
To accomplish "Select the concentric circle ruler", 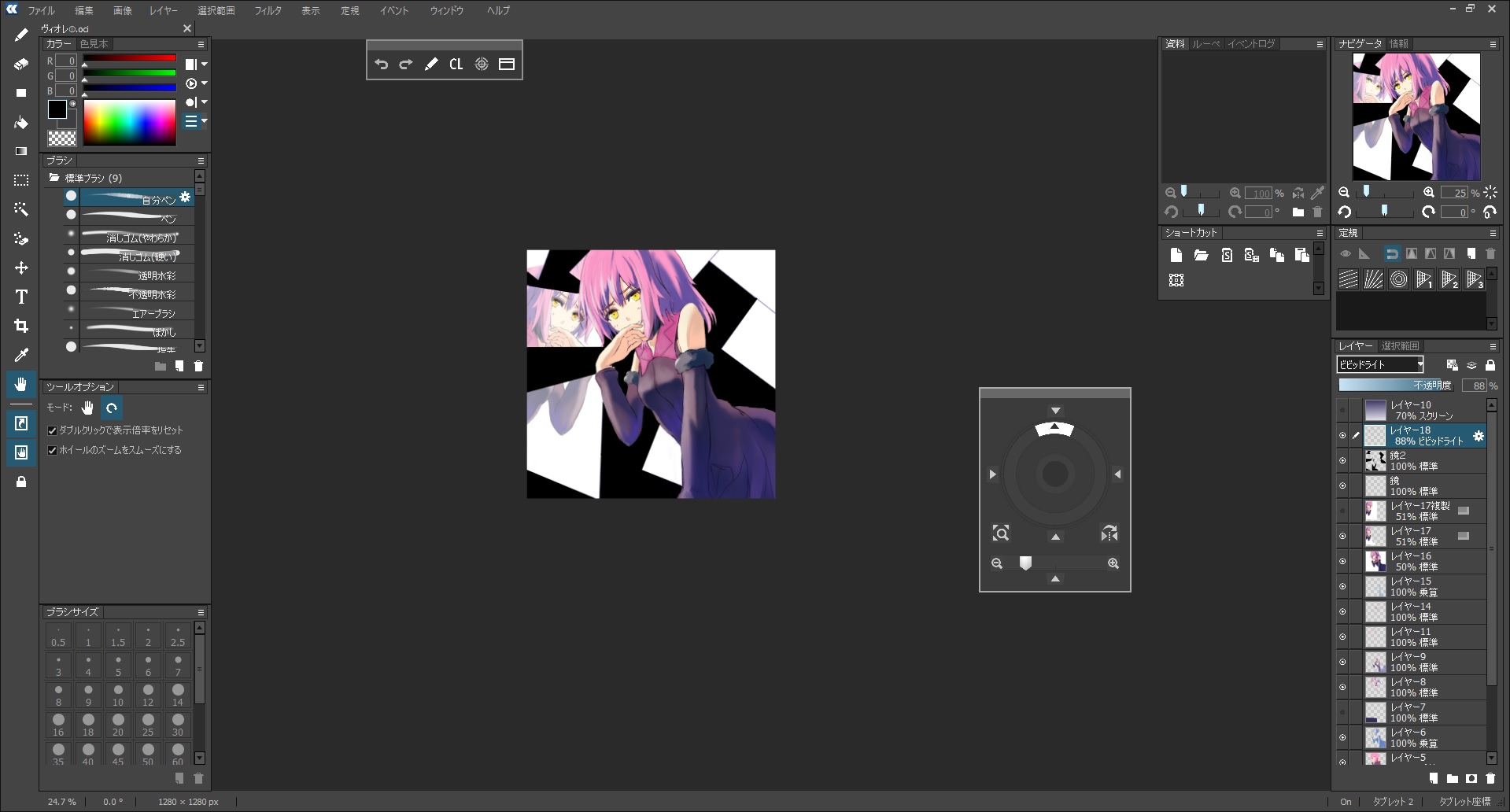I will tap(1398, 279).
